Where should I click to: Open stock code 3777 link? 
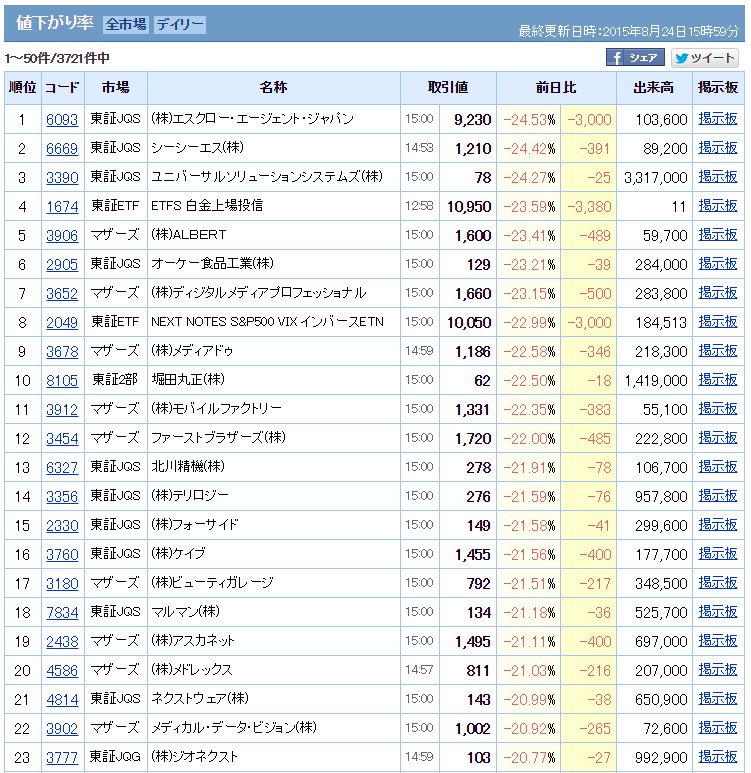coord(62,757)
